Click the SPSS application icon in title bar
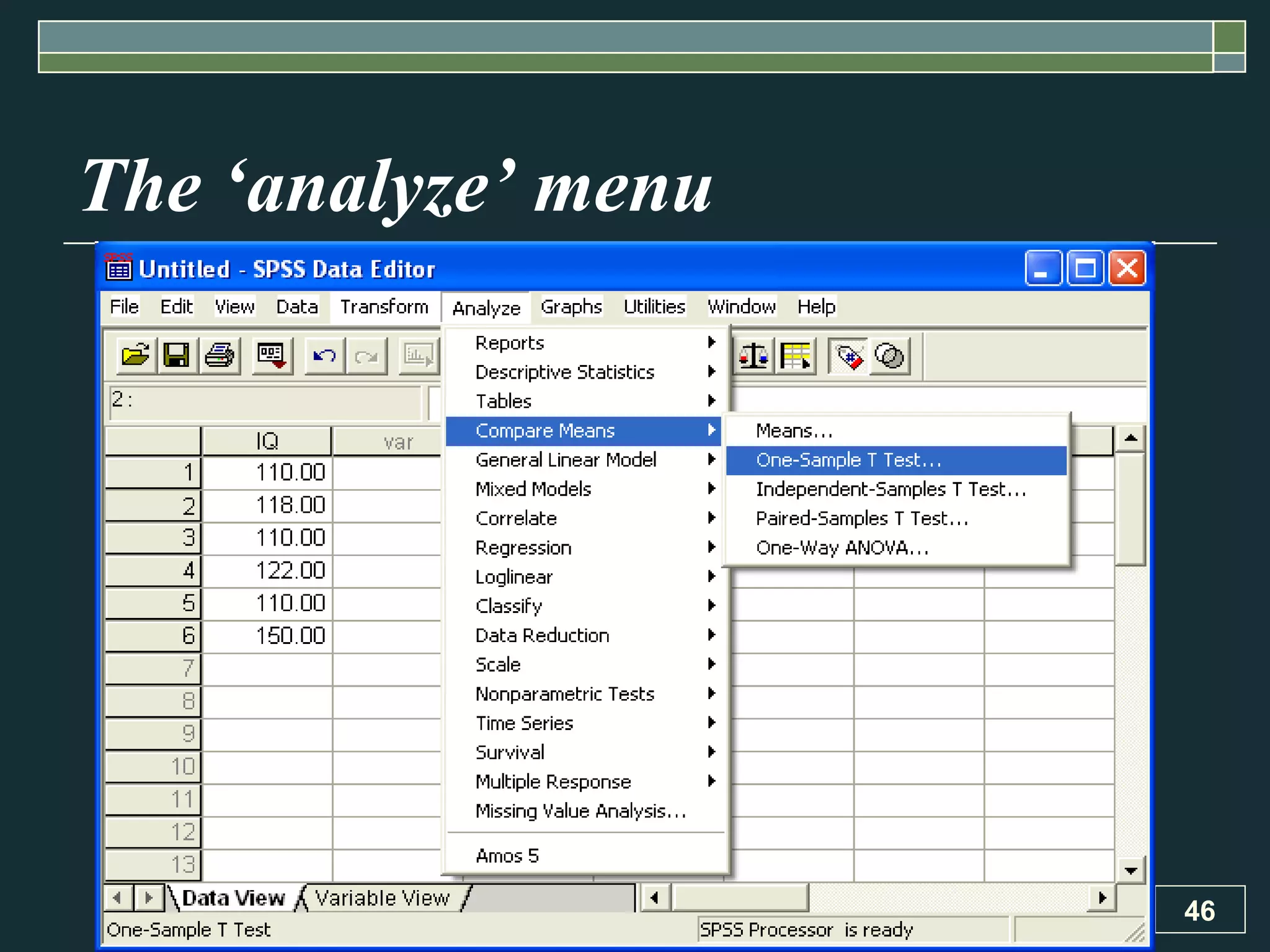Screen dimensions: 1270x952 118,267
